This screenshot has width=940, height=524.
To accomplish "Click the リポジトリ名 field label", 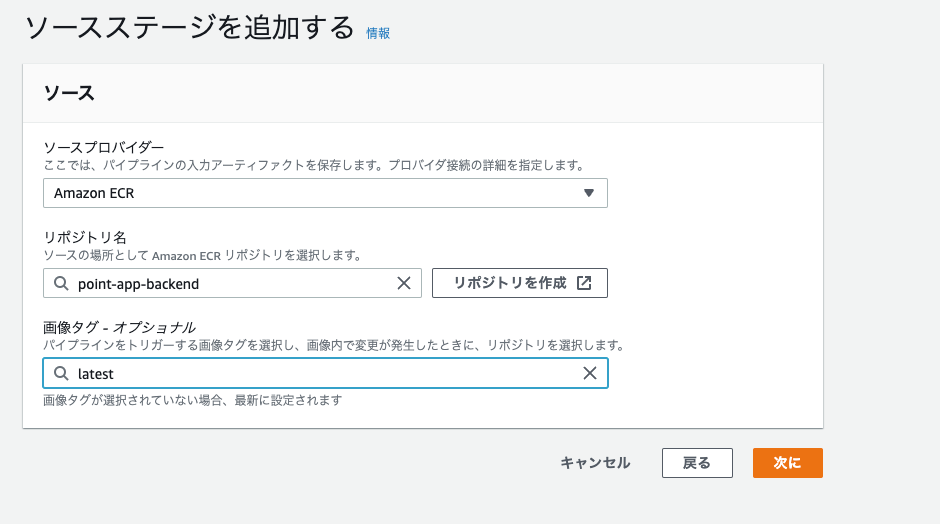I will pos(85,237).
